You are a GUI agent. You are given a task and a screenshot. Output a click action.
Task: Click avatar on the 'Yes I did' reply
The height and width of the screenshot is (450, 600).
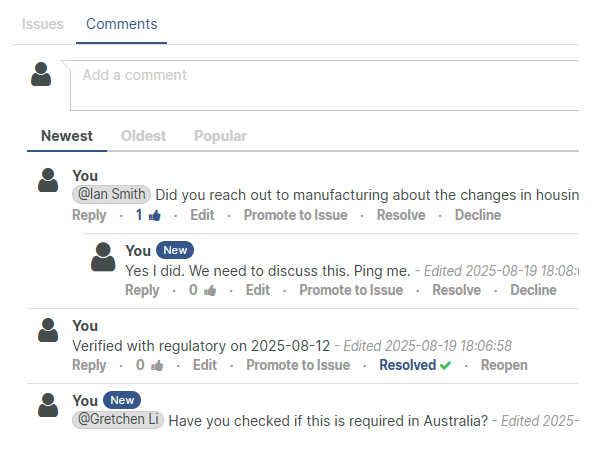pos(102,256)
